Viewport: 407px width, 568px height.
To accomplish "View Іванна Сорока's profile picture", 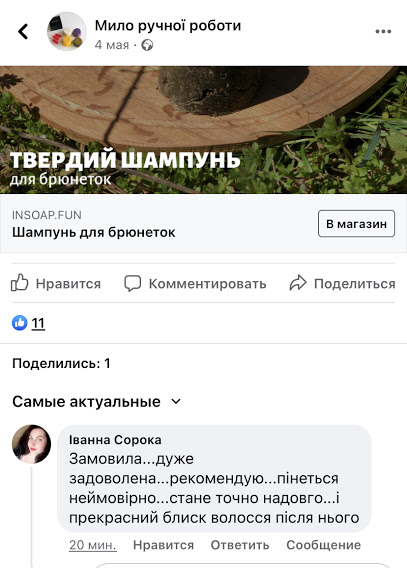I will tap(32, 444).
